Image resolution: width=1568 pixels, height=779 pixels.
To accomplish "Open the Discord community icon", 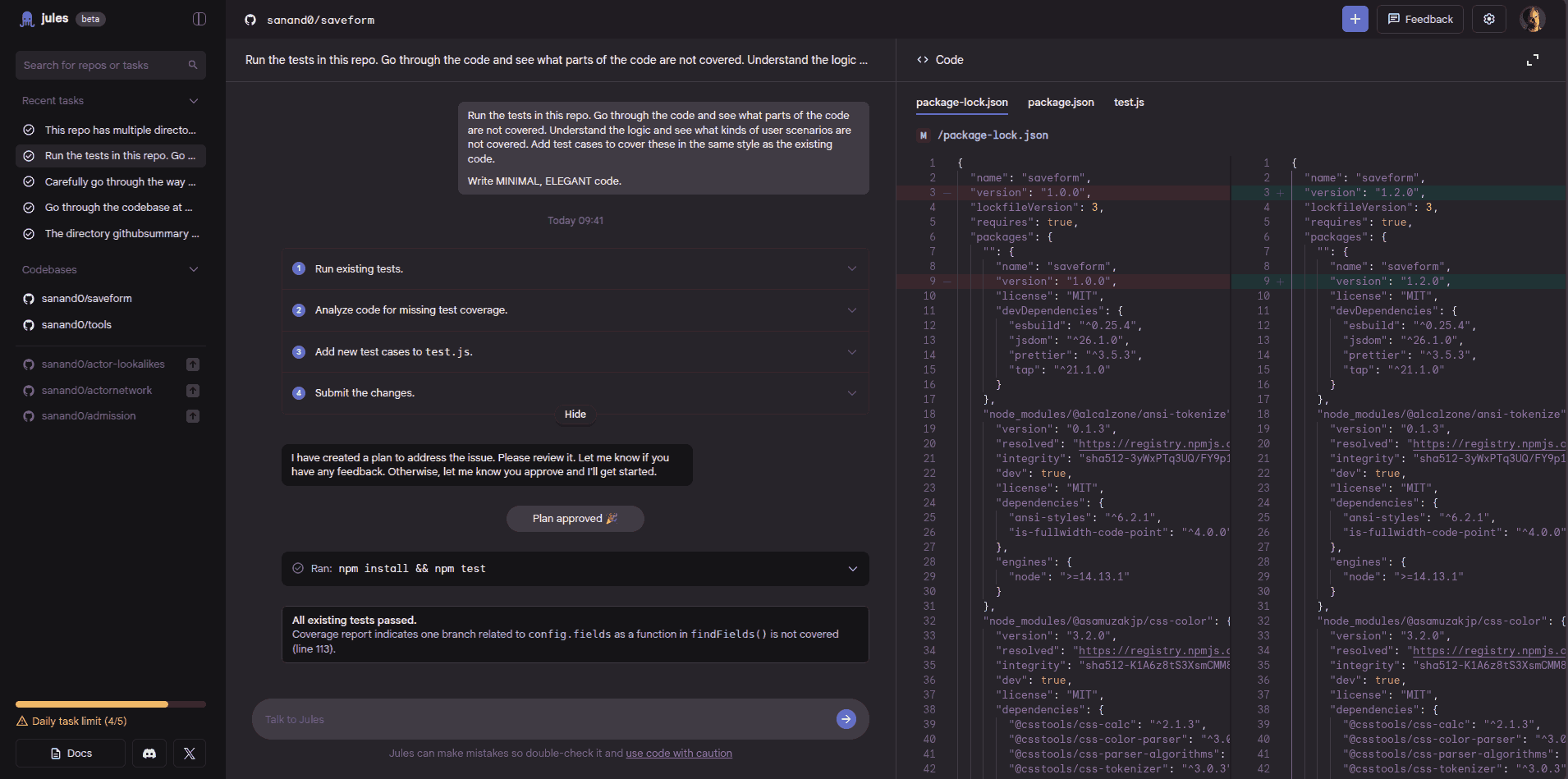I will point(149,753).
